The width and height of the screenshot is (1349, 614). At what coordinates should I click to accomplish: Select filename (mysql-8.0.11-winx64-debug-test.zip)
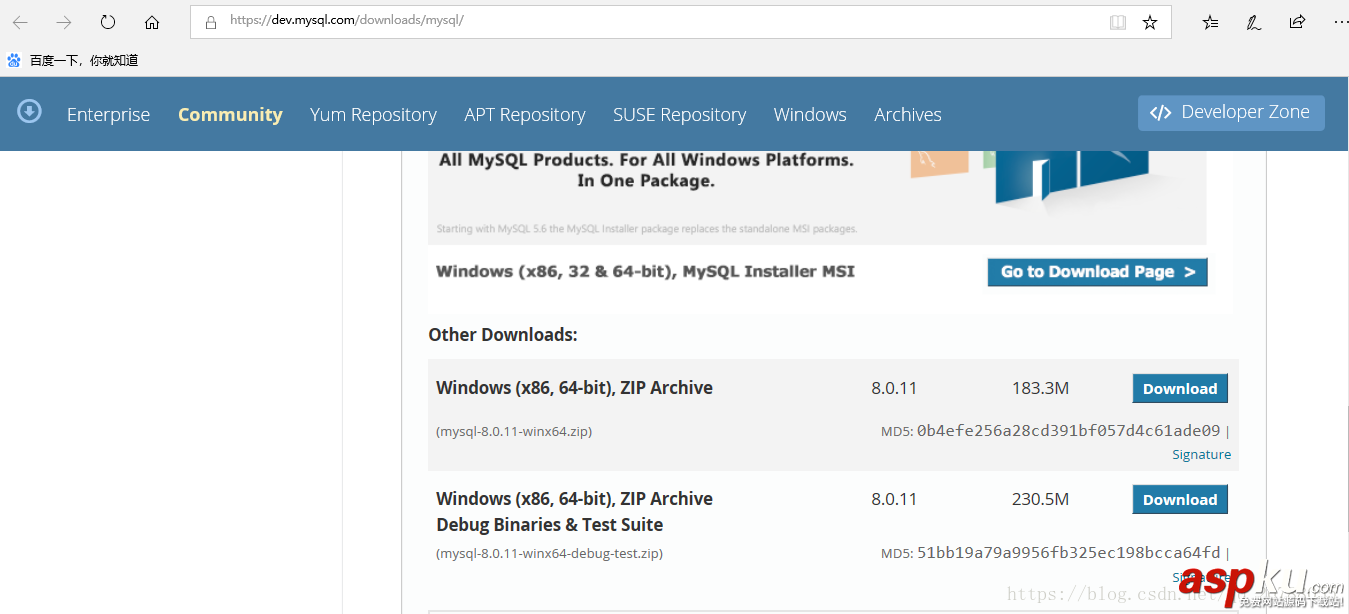[549, 553]
